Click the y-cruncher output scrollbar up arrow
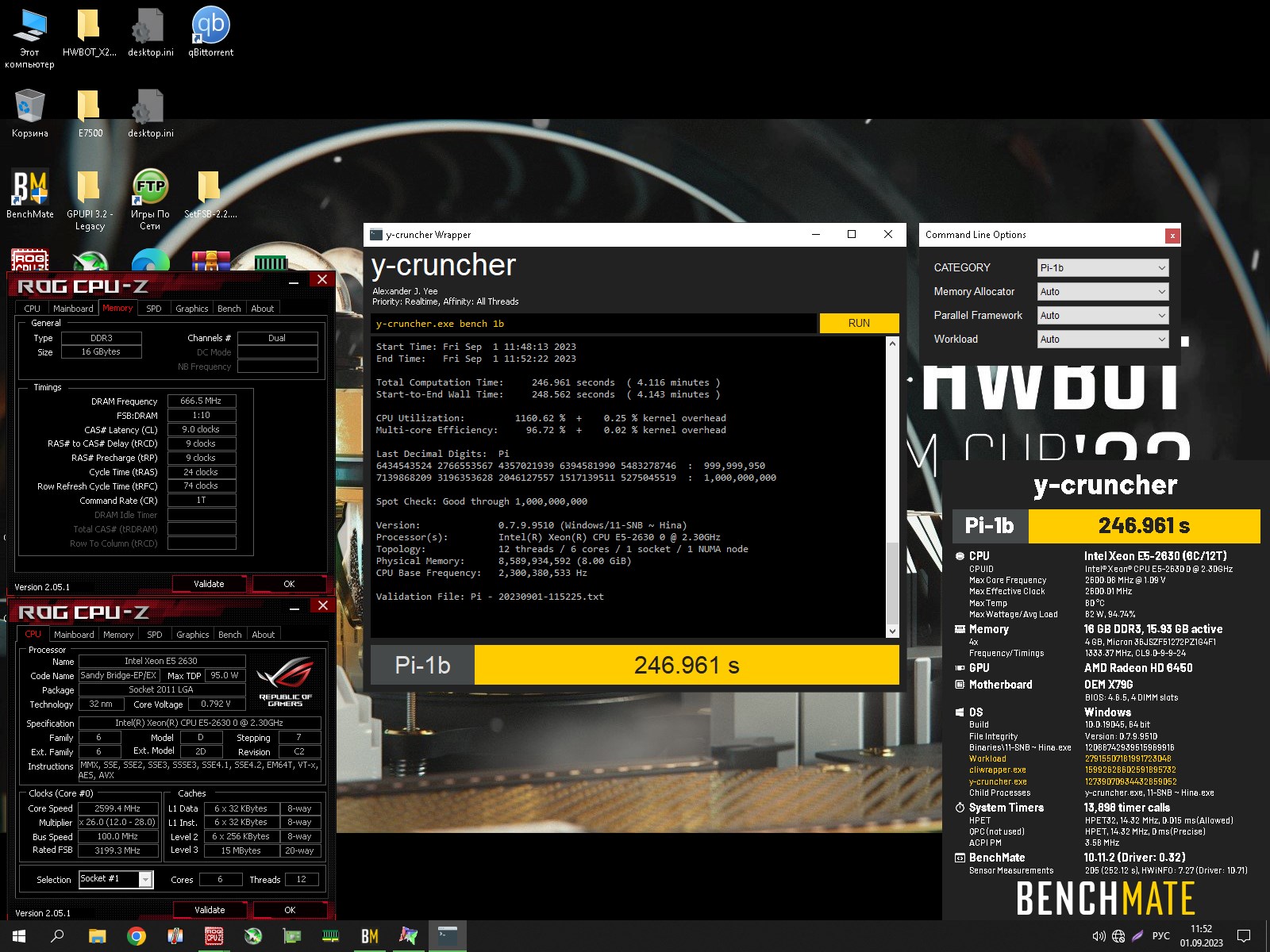1270x952 pixels. click(x=892, y=344)
